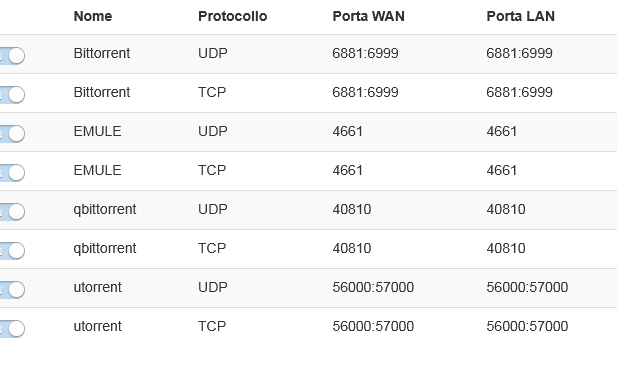Click WAN port 40810 in qbittorrent UDP row
The image size is (617, 377).
click(351, 209)
